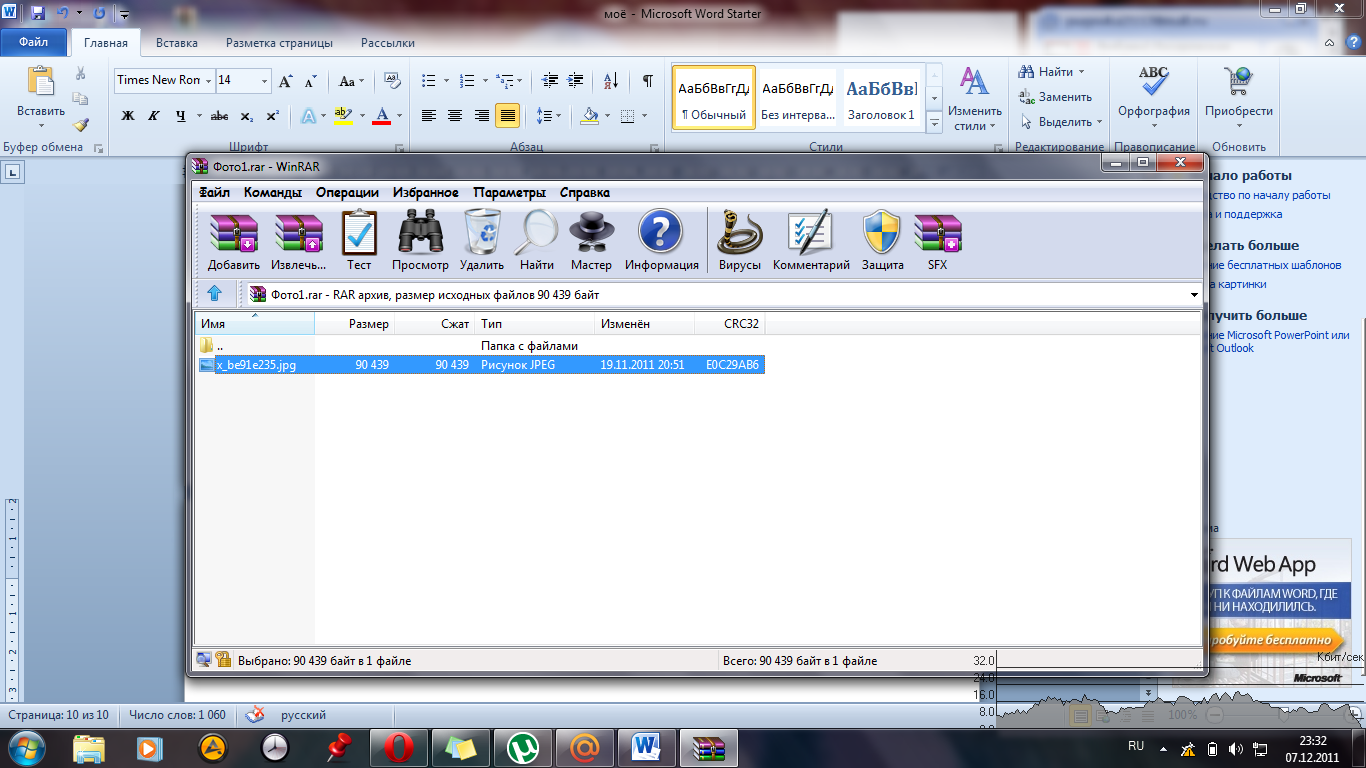
Task: Open the Мастер (Wizard) icon
Action: click(591, 240)
